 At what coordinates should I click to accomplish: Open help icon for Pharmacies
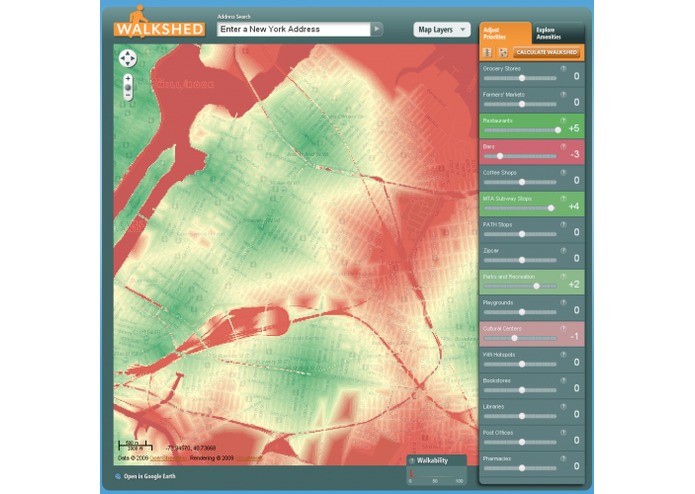point(563,459)
